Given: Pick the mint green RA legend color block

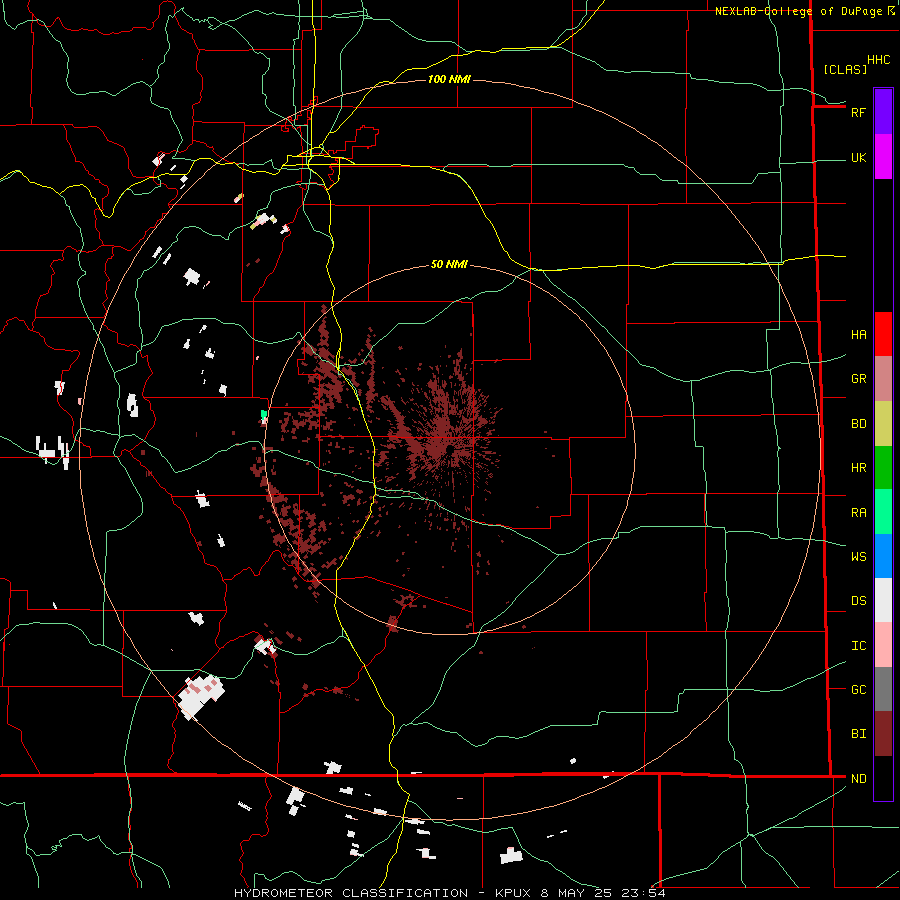Looking at the screenshot, I should coord(883,512).
